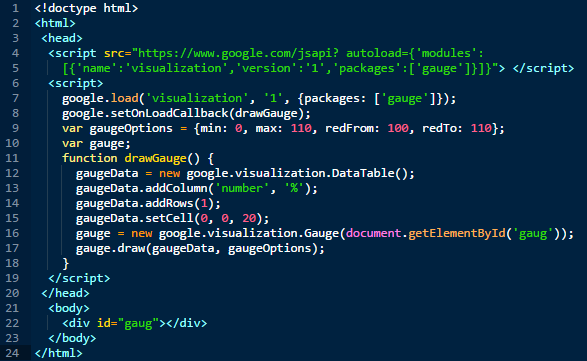Image resolution: width=587 pixels, height=361 pixels.
Task: Click 'autoload=' text in script src
Action: point(377,53)
